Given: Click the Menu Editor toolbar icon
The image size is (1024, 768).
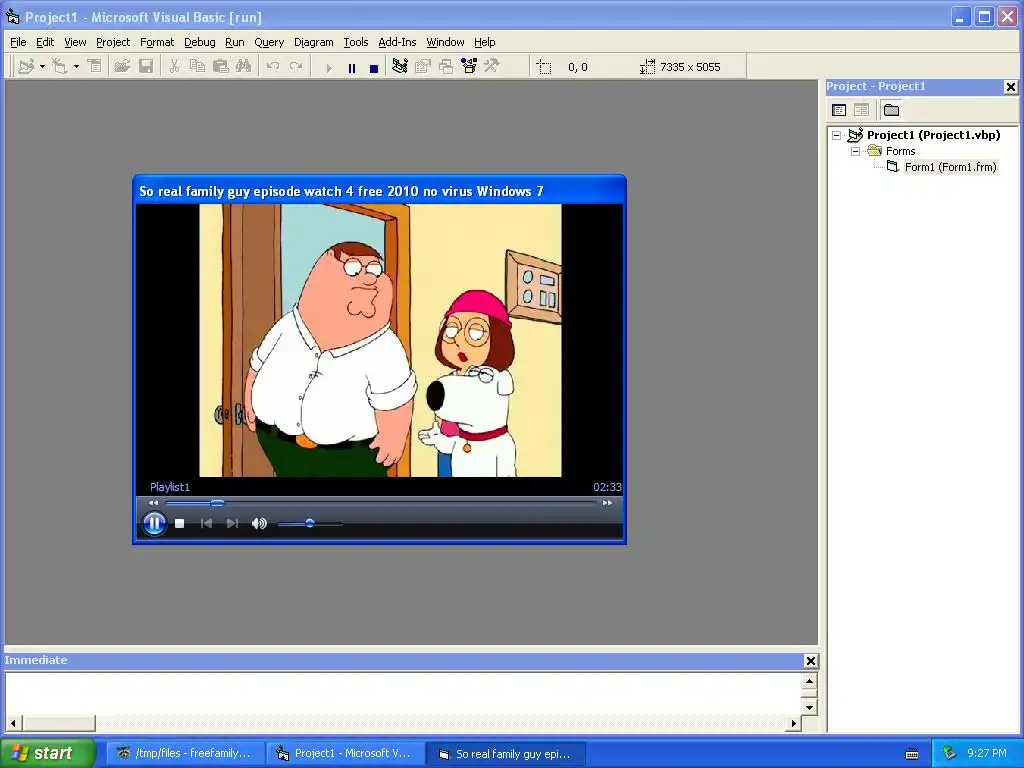Looking at the screenshot, I should pos(95,67).
